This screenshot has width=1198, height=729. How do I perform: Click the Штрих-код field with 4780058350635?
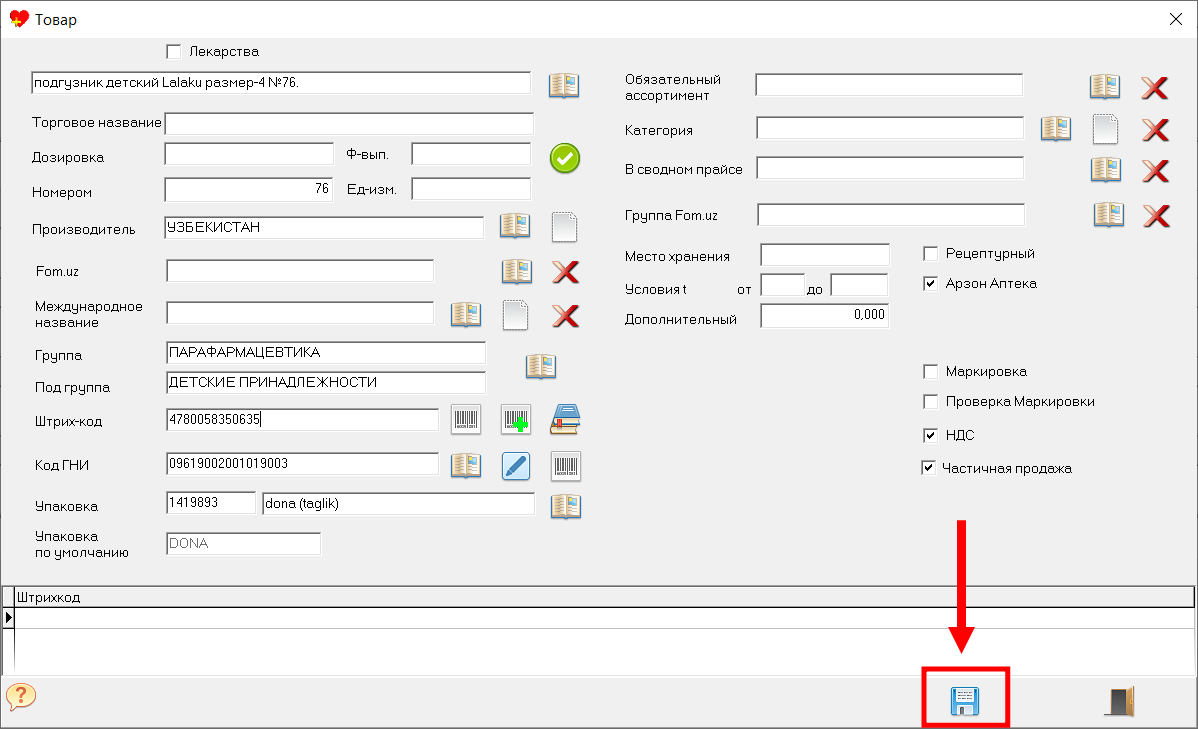tap(303, 420)
